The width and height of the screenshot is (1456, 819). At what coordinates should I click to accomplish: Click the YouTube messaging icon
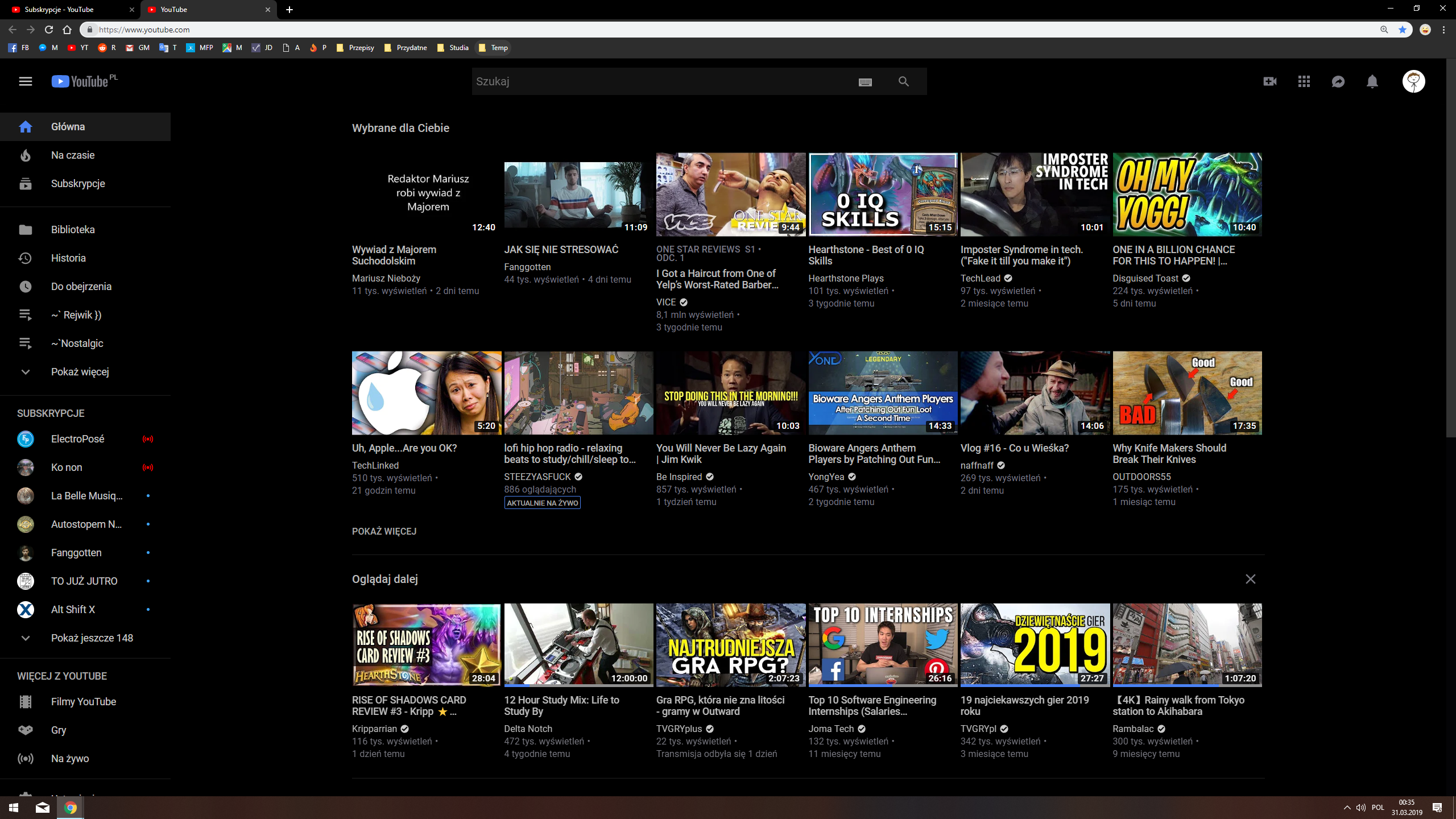tap(1338, 81)
